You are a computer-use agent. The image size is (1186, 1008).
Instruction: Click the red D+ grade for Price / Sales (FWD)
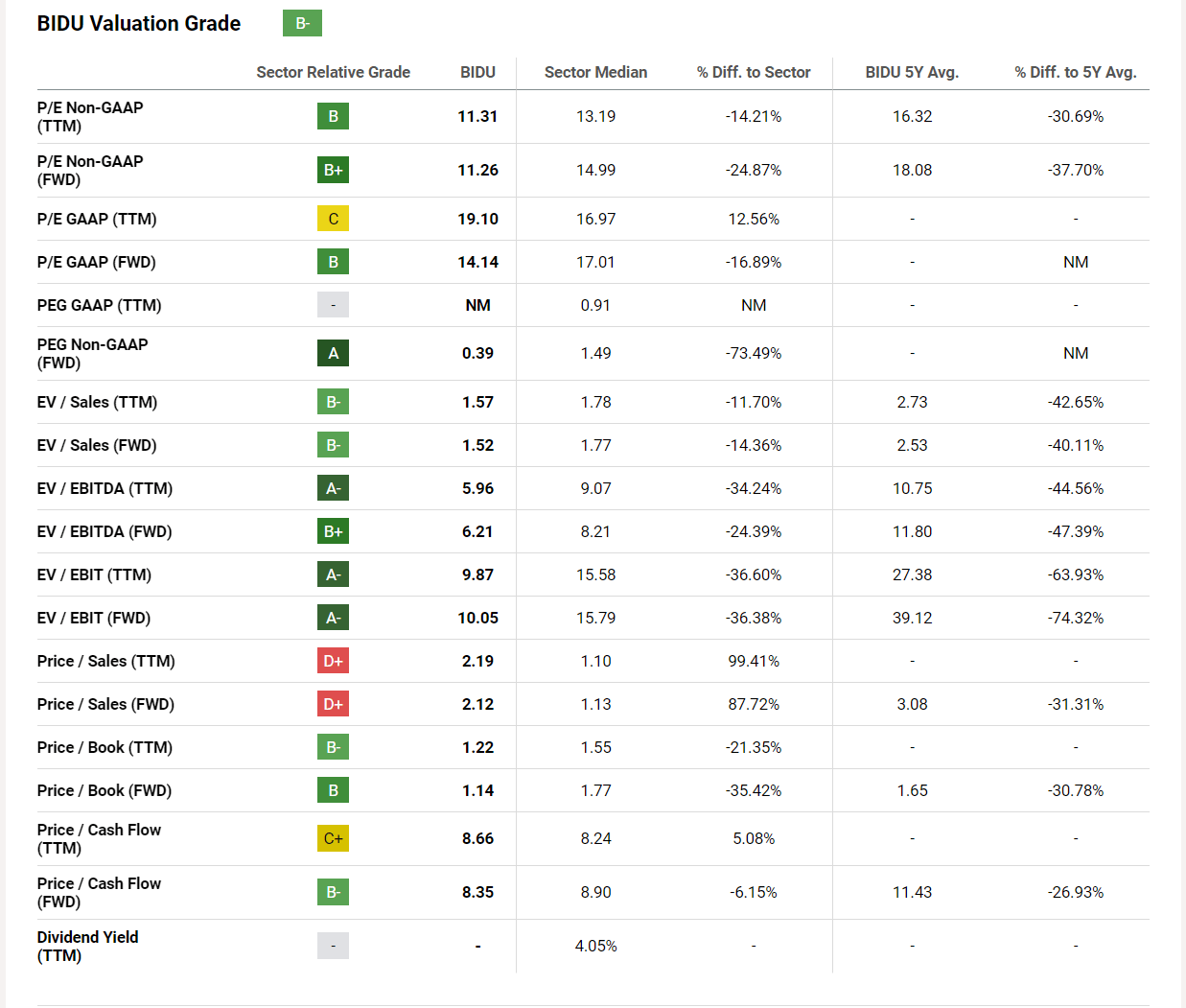click(x=333, y=704)
